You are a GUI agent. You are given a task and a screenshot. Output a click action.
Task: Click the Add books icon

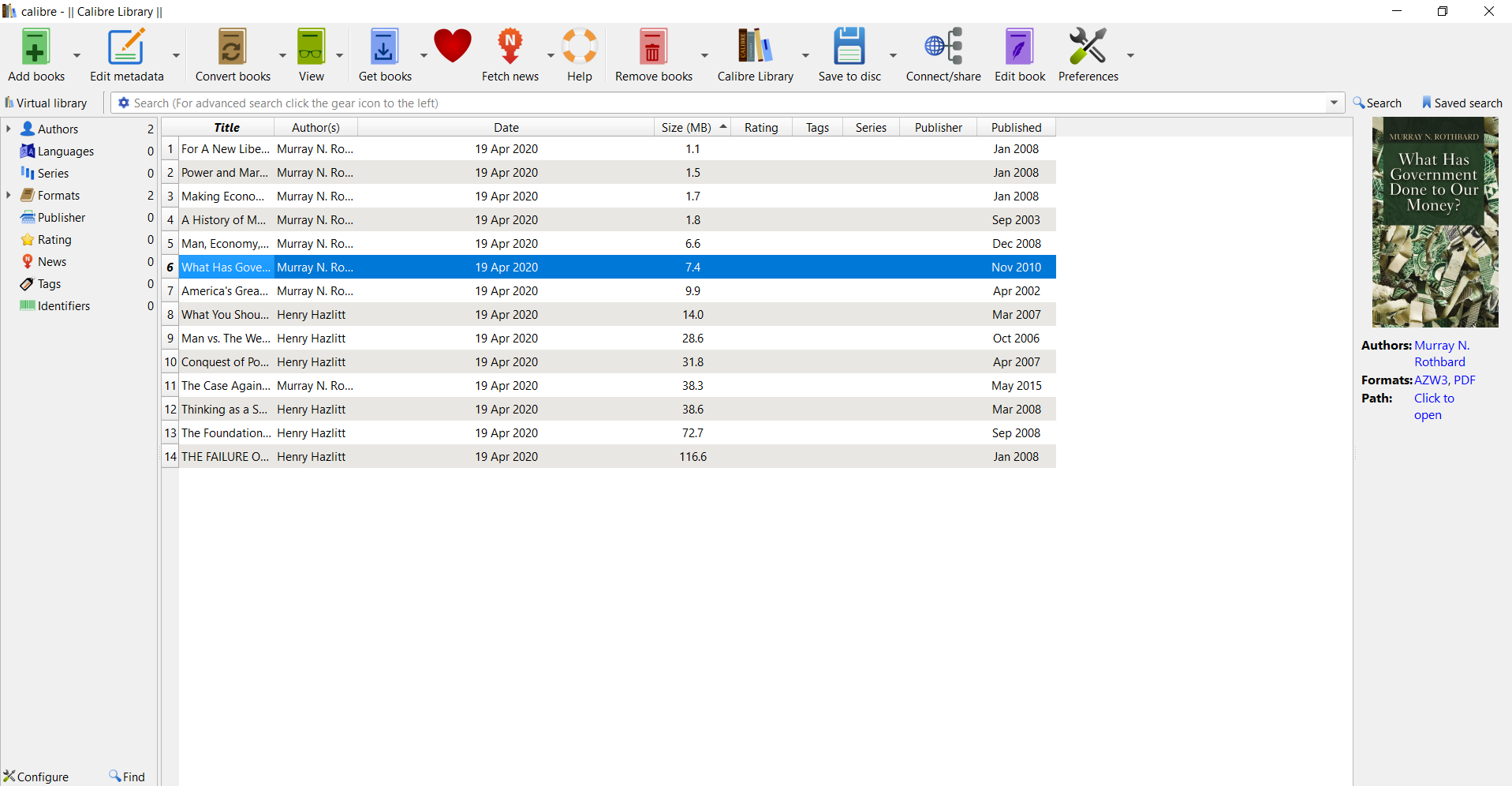tap(35, 47)
